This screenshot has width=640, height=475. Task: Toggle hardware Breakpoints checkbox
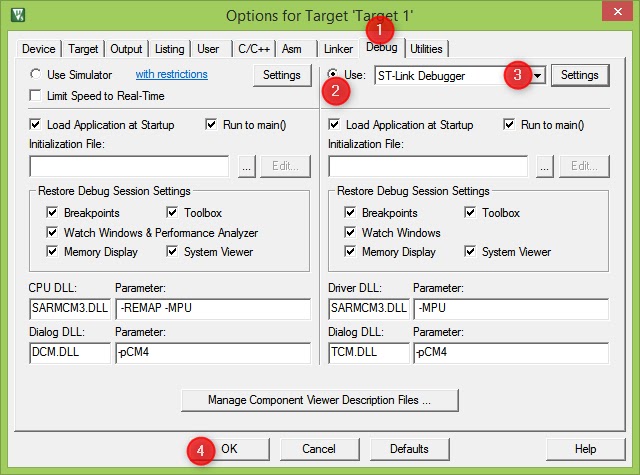(350, 212)
